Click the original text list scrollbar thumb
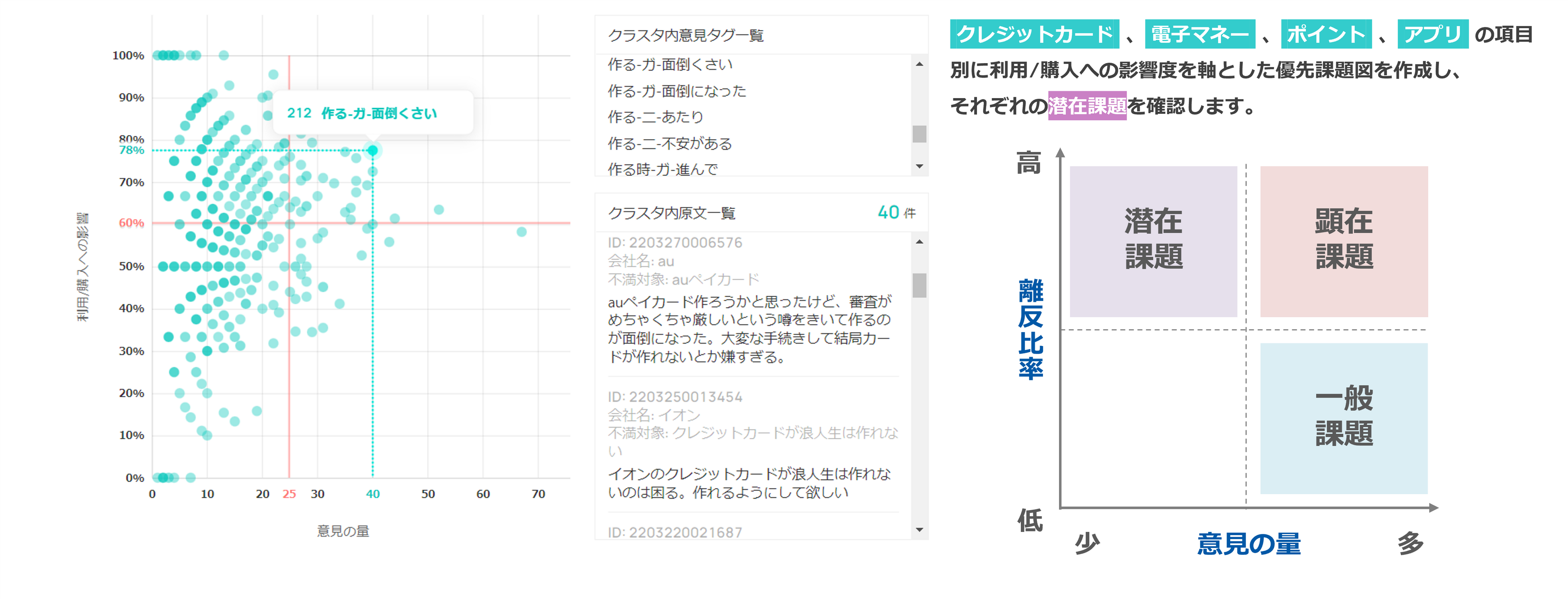Screen dimensions: 1568x599 (919, 285)
